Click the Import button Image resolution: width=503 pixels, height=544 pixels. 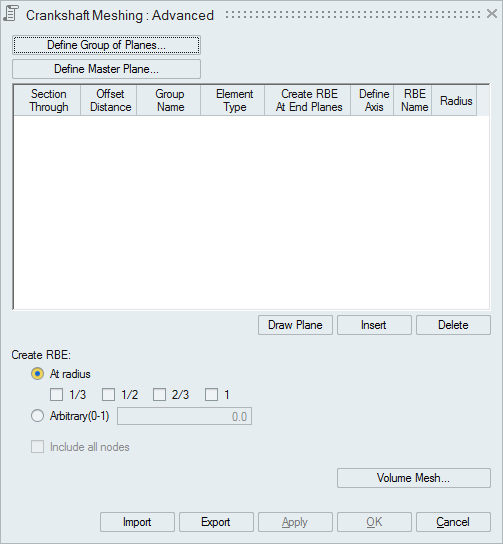pos(137,522)
